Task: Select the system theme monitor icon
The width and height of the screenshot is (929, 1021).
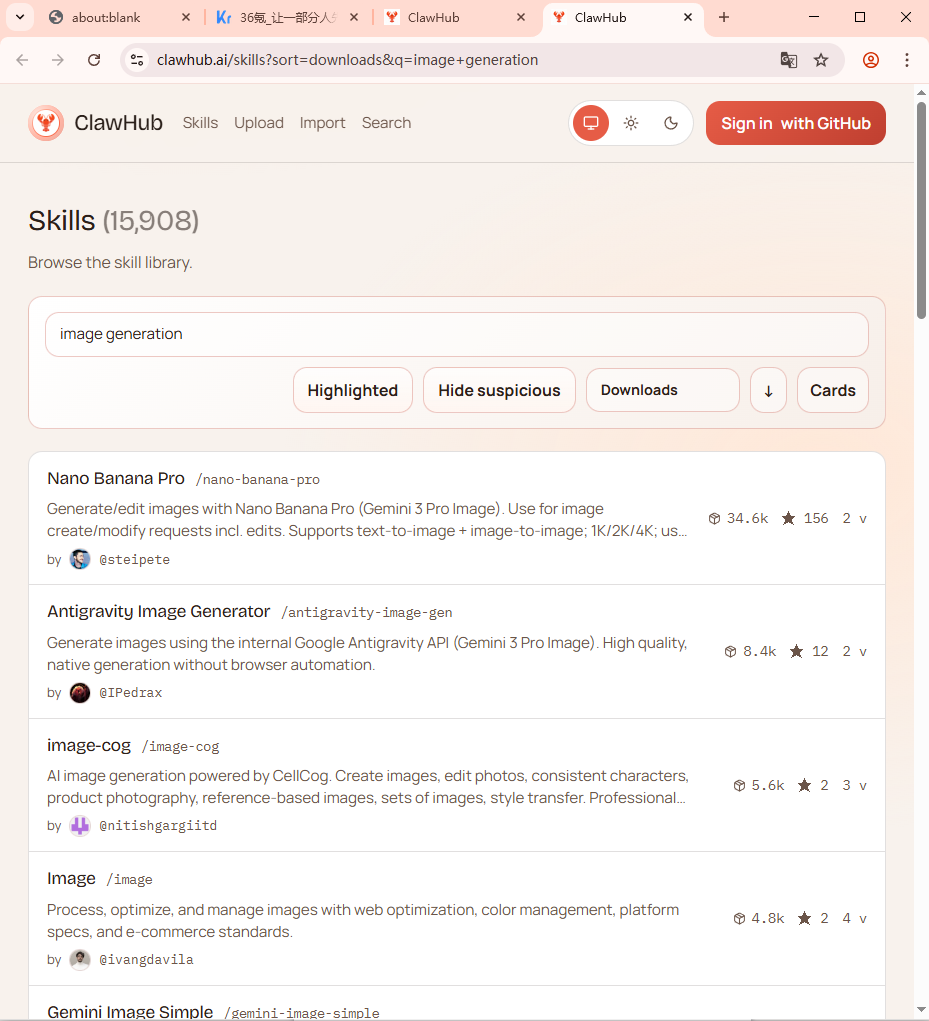Action: (x=591, y=123)
